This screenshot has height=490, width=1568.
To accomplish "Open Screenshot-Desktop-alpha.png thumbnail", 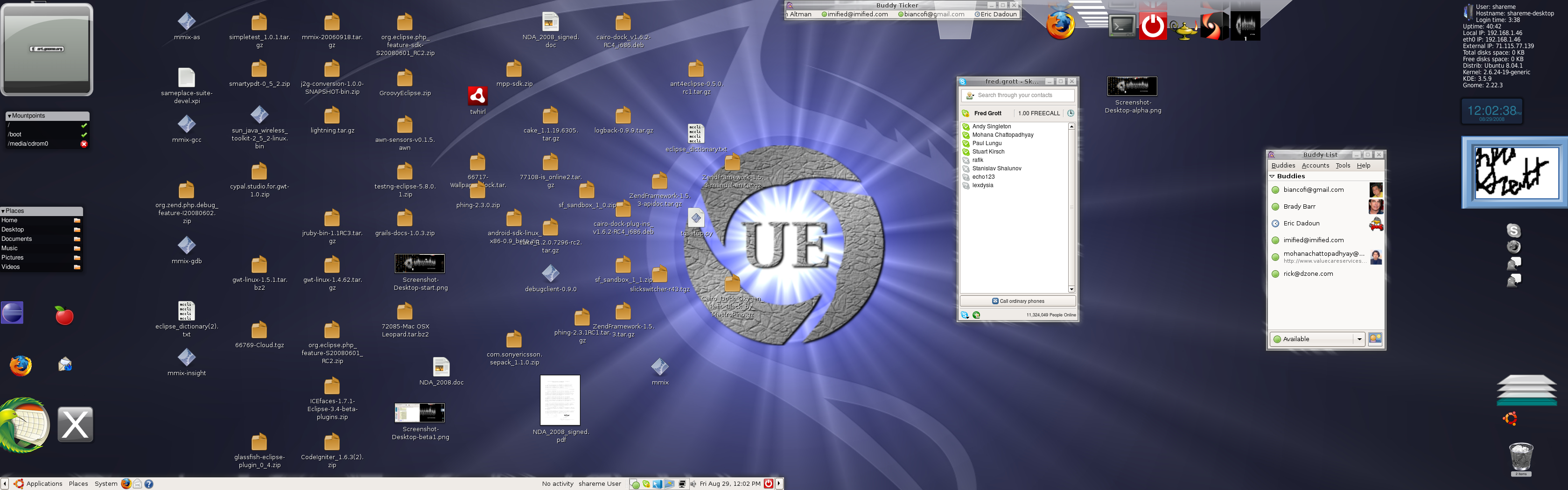I will (x=1132, y=86).
